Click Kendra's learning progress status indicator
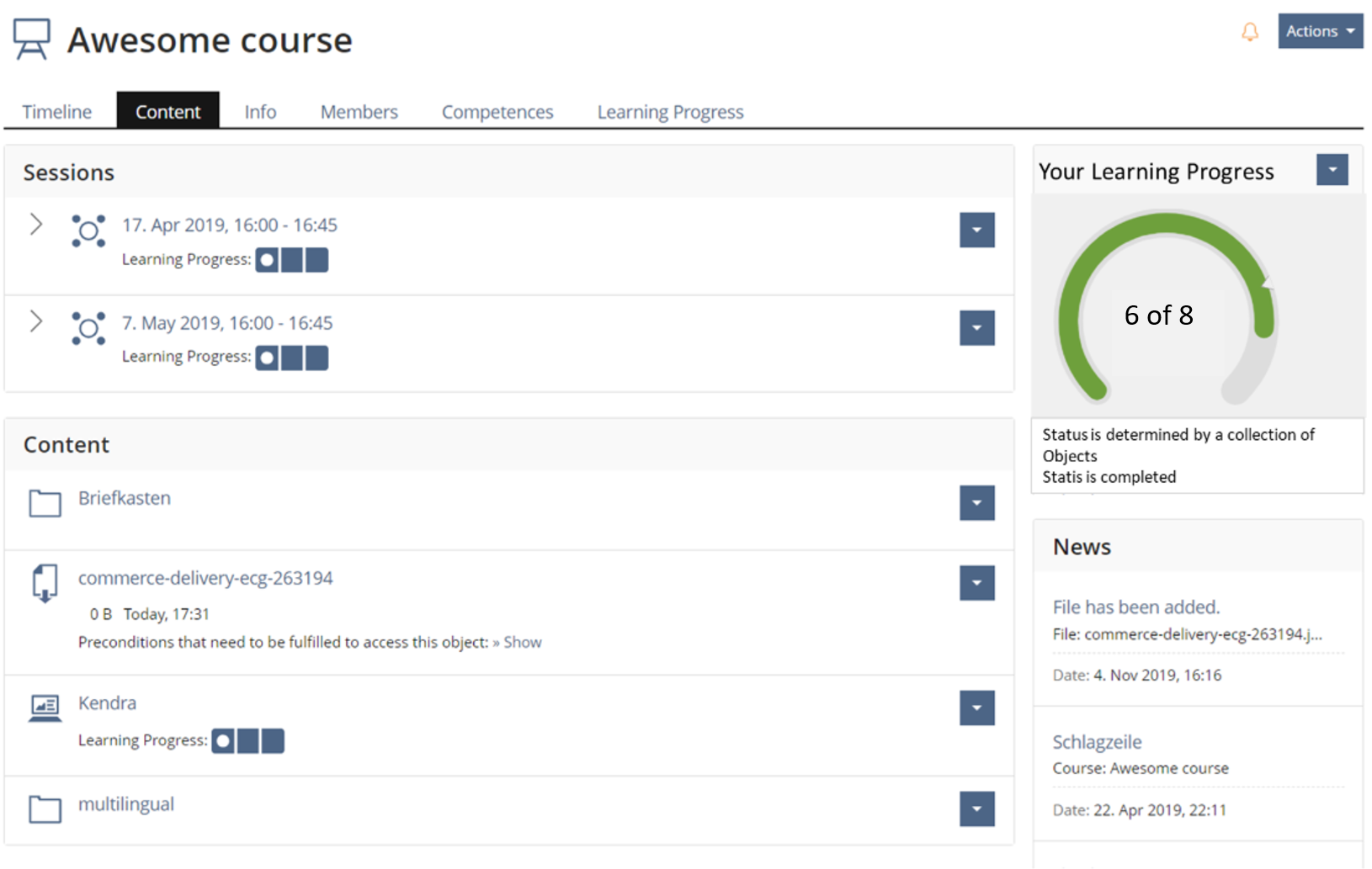The width and height of the screenshot is (1372, 869). [x=247, y=741]
